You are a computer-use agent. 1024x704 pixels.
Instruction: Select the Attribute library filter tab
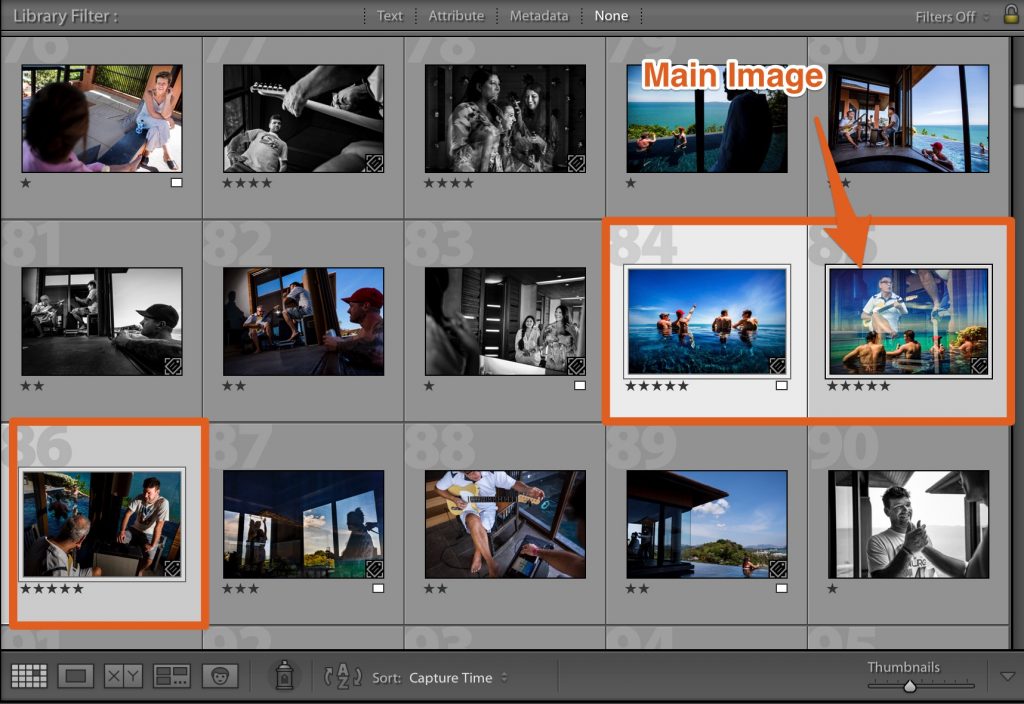click(456, 16)
